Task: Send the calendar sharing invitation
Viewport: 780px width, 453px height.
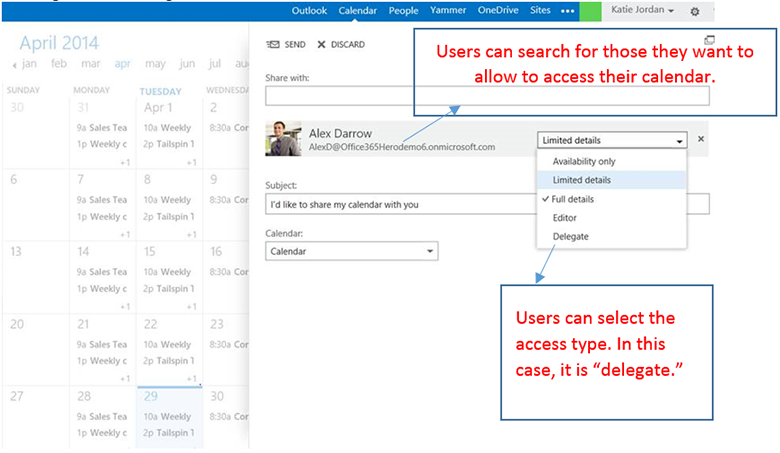Action: 286,45
